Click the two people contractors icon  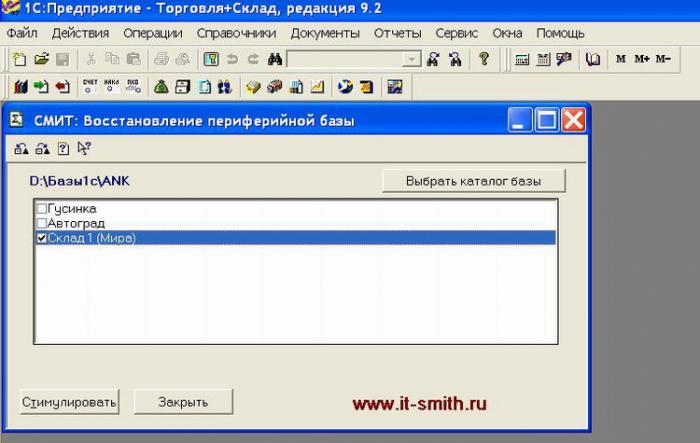click(225, 87)
